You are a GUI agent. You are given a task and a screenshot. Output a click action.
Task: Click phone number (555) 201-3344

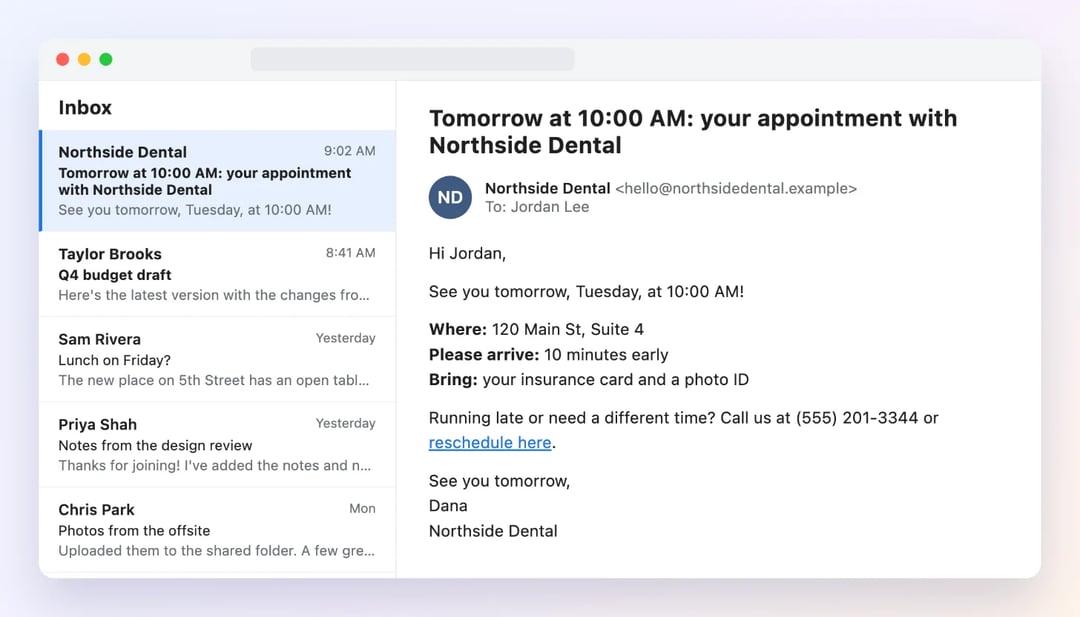pos(856,418)
